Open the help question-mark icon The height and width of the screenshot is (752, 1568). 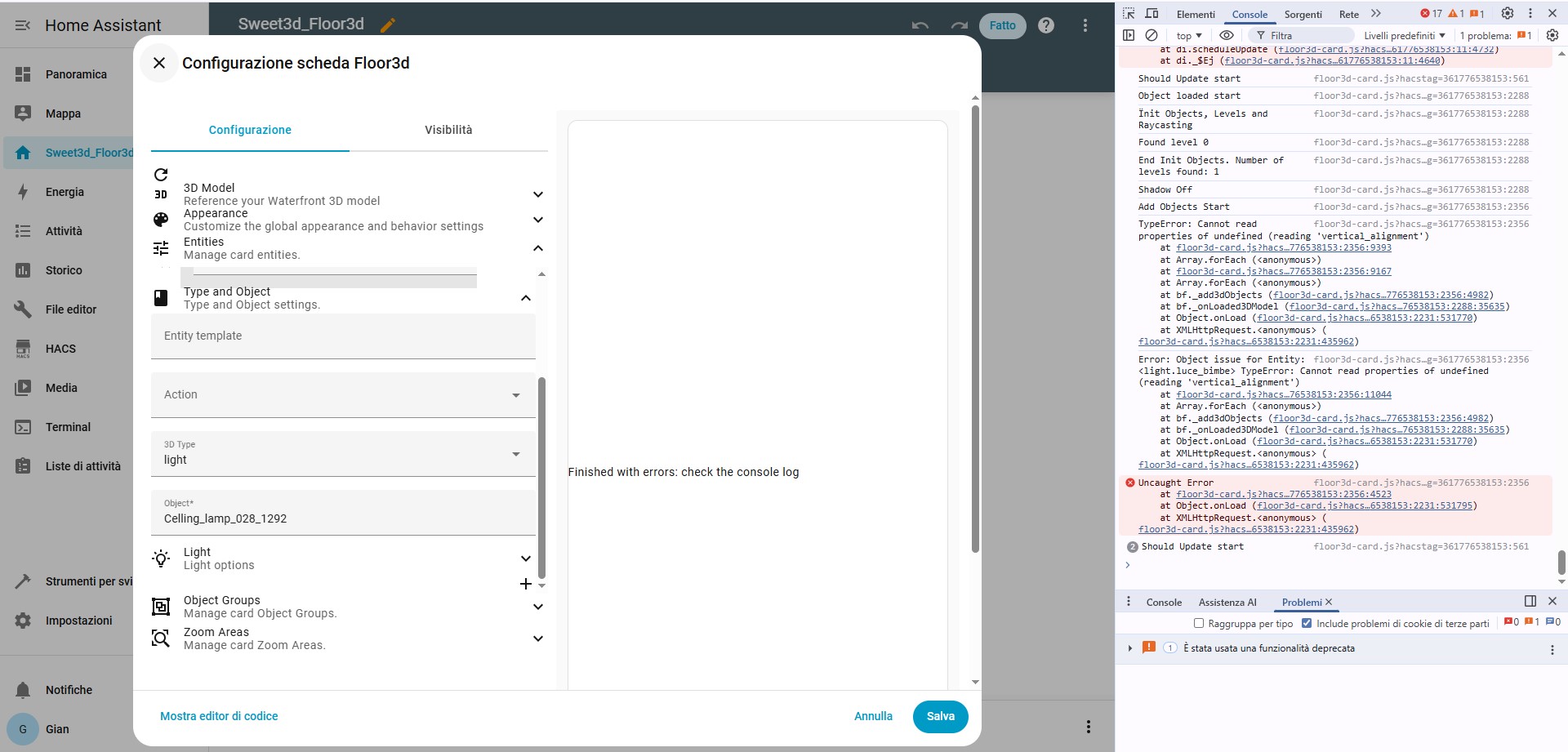click(1046, 25)
